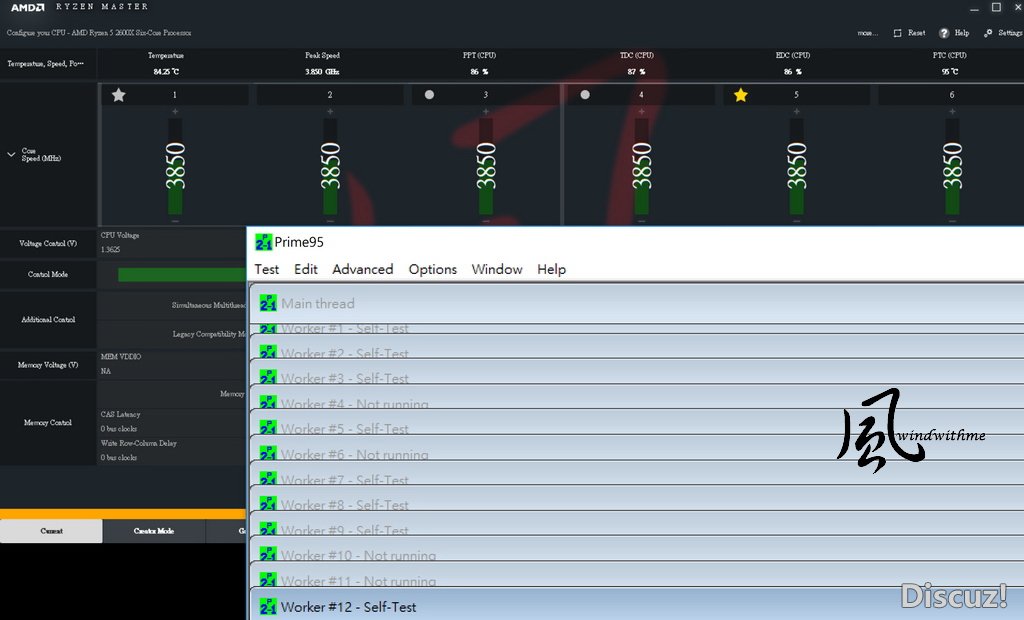The image size is (1024, 620).
Task: Click the green Control Mode bar
Action: (x=182, y=275)
